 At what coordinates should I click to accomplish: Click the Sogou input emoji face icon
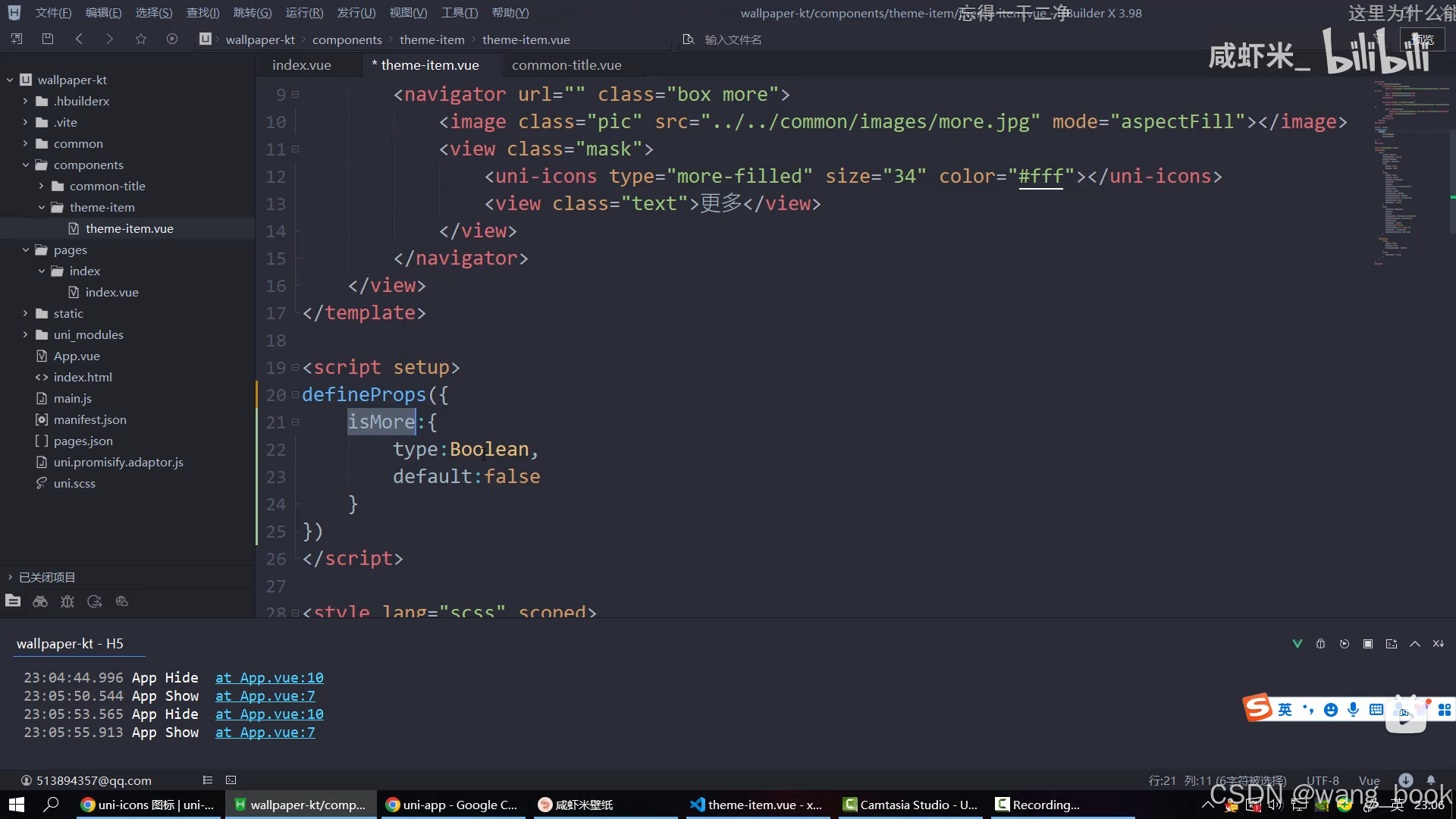tap(1331, 710)
